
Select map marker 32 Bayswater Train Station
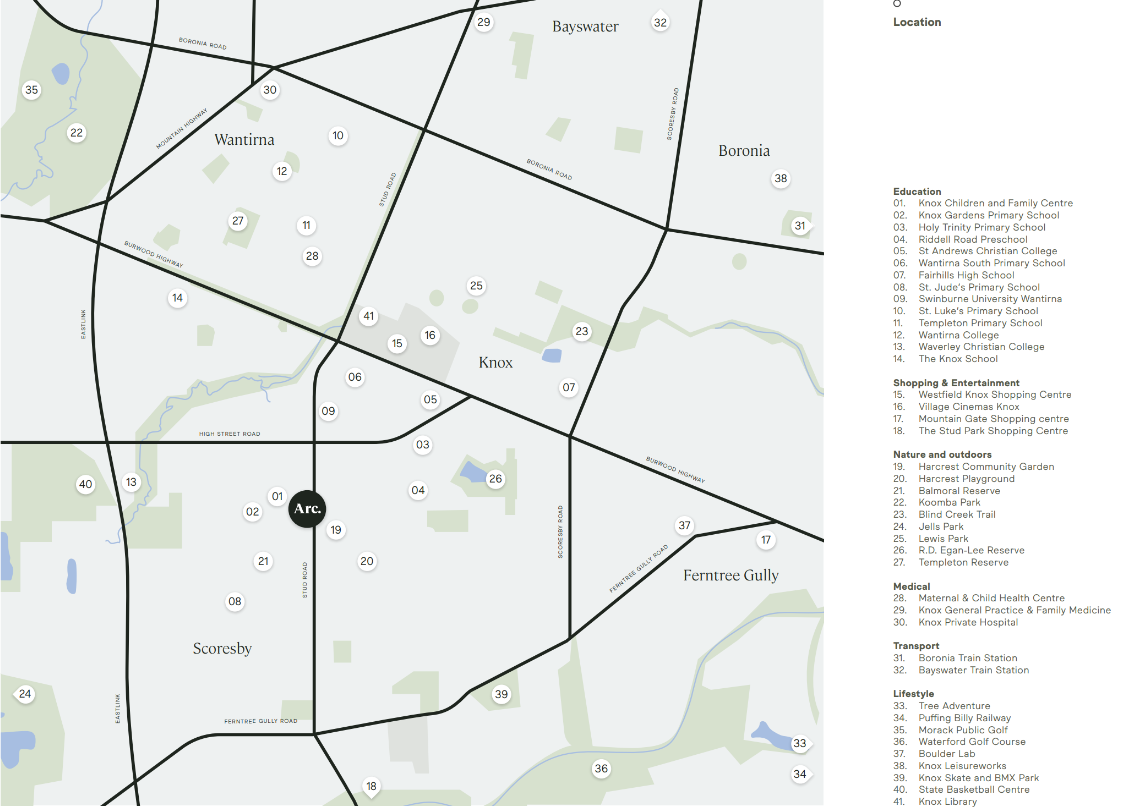coord(660,22)
